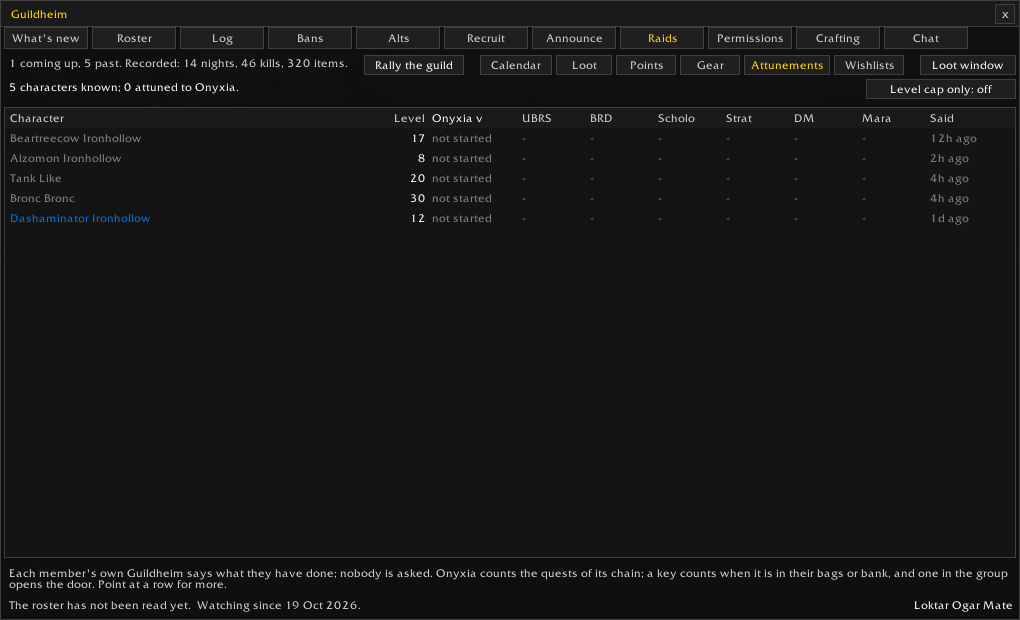Open the Permissions tab
This screenshot has width=1020, height=620.
[x=750, y=38]
